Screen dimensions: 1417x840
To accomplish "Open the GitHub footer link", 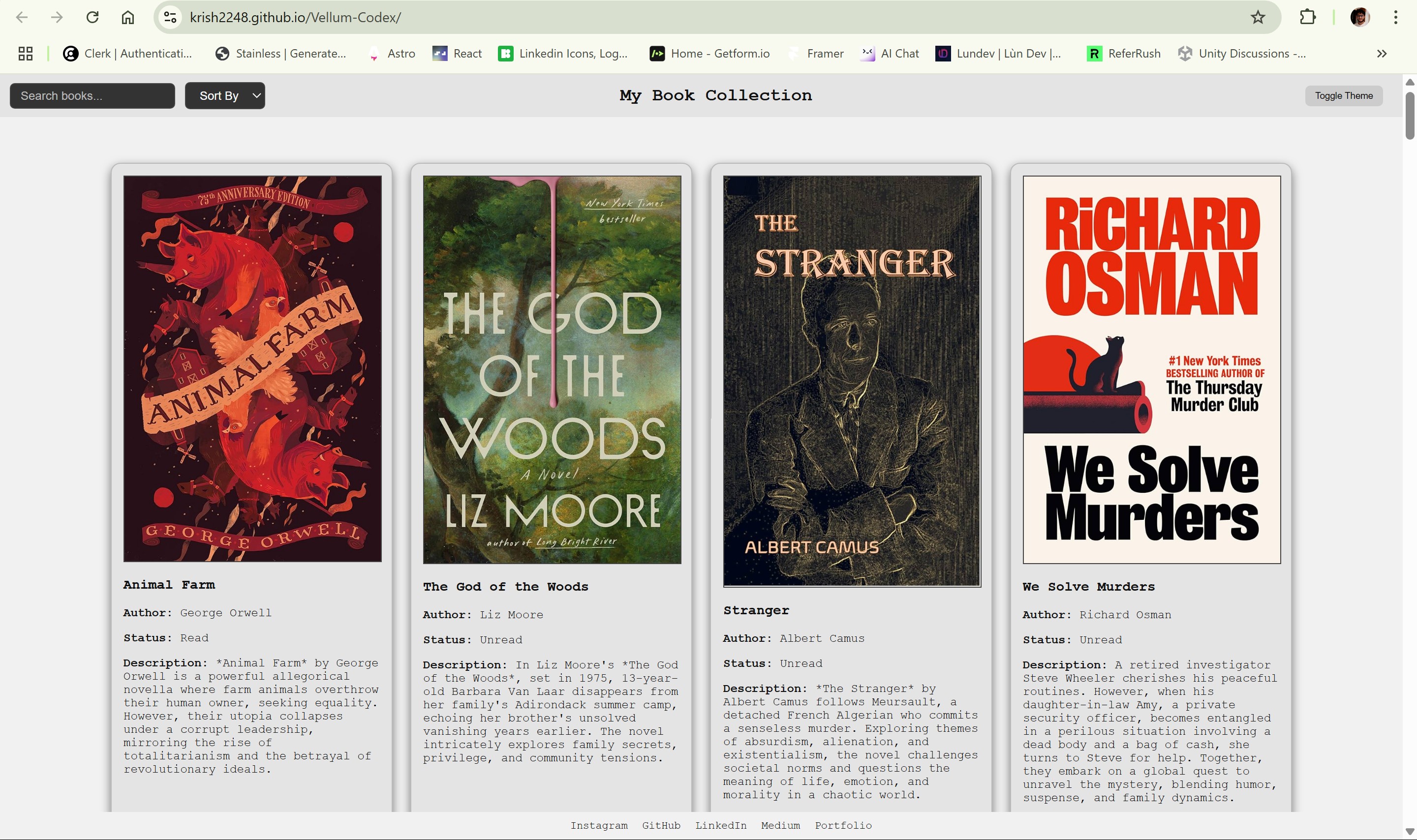I will [661, 825].
